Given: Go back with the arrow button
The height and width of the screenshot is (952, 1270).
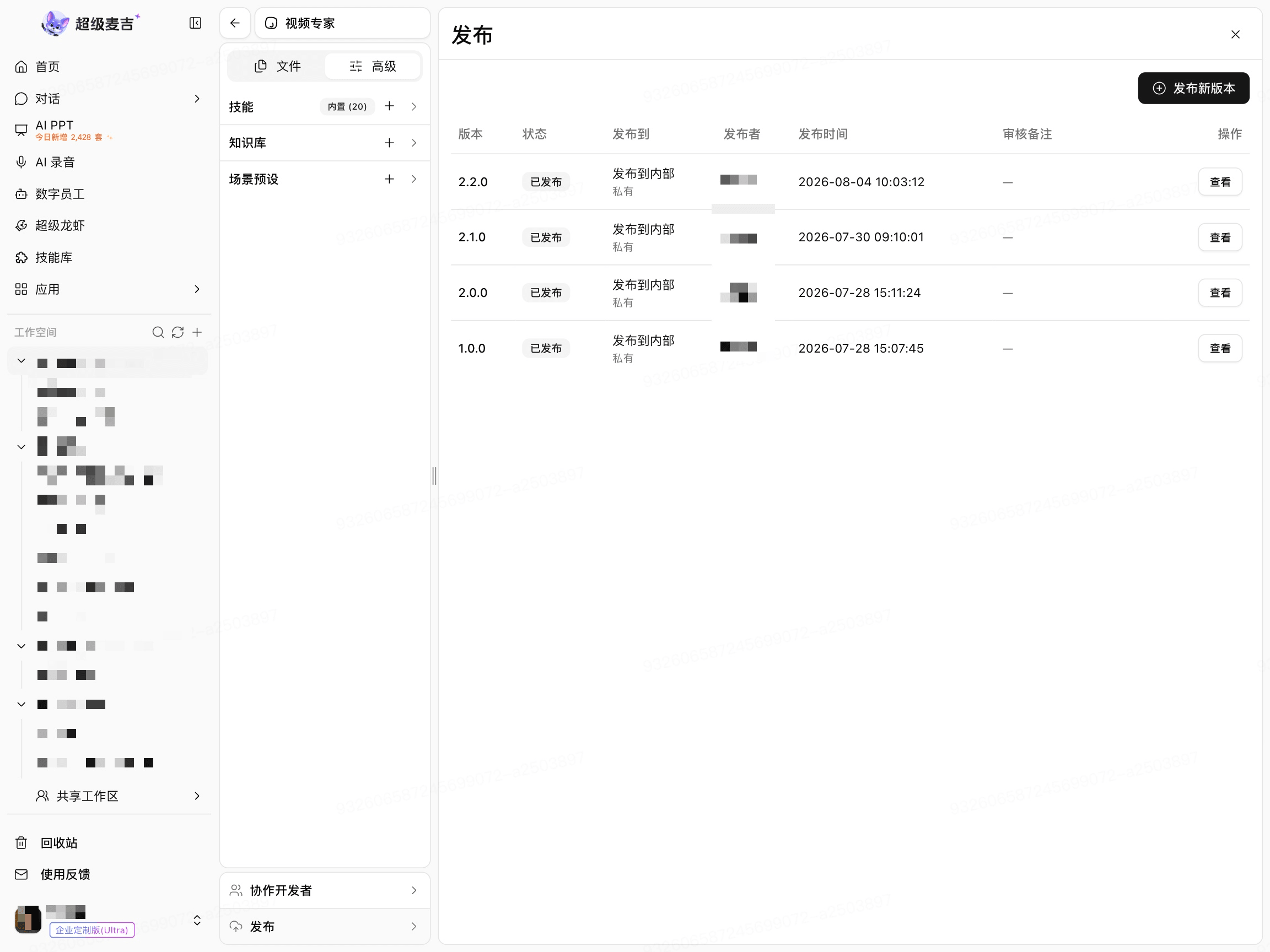Looking at the screenshot, I should 235,23.
